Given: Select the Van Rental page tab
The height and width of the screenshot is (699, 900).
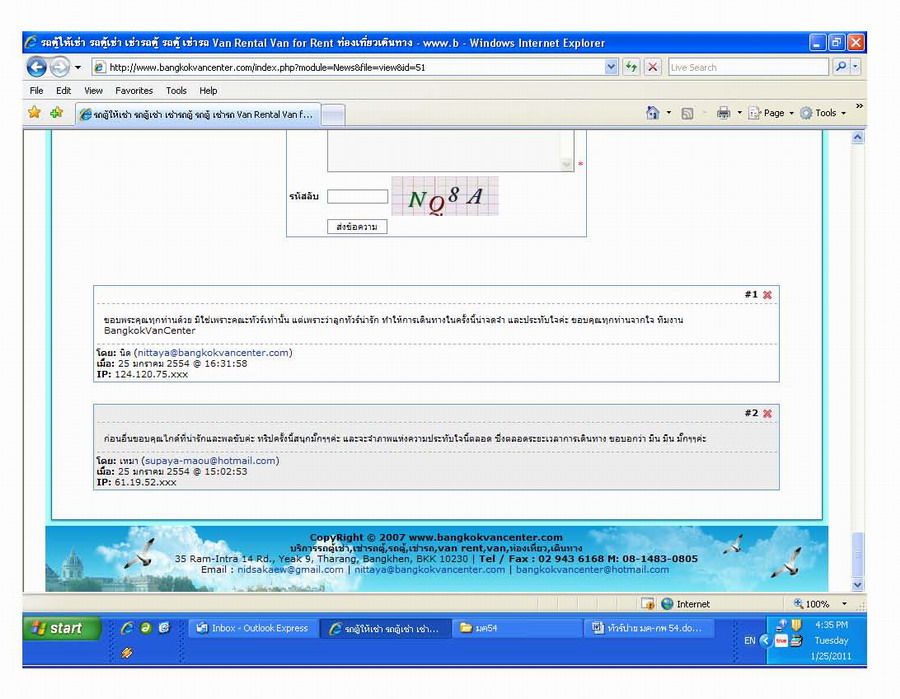Looking at the screenshot, I should point(199,114).
